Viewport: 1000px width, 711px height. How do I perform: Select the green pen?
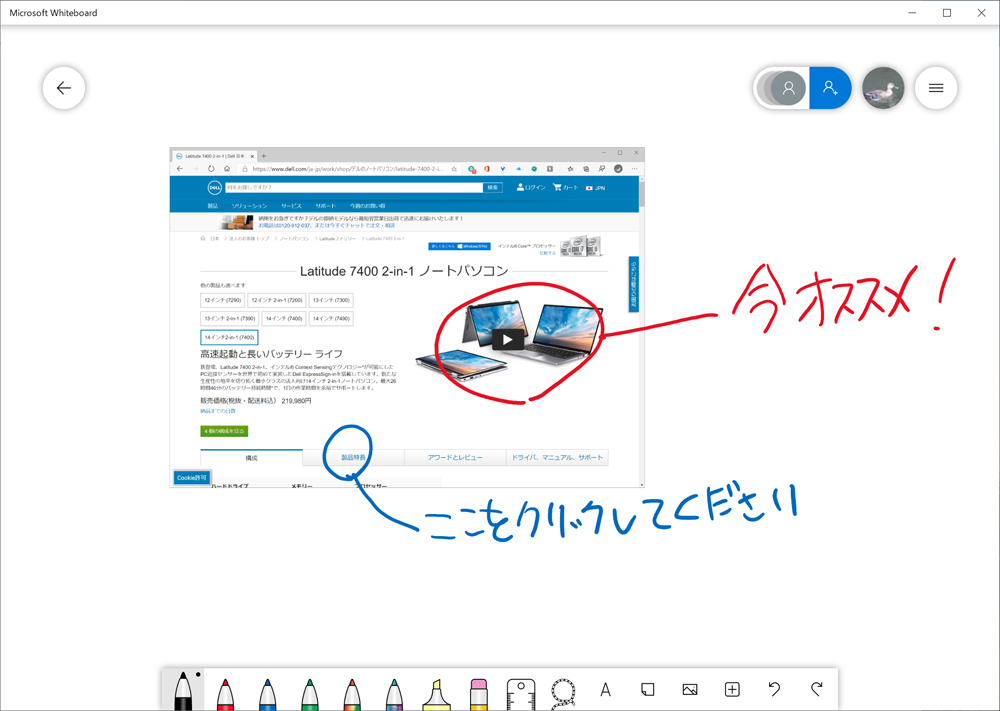pyautogui.click(x=309, y=694)
